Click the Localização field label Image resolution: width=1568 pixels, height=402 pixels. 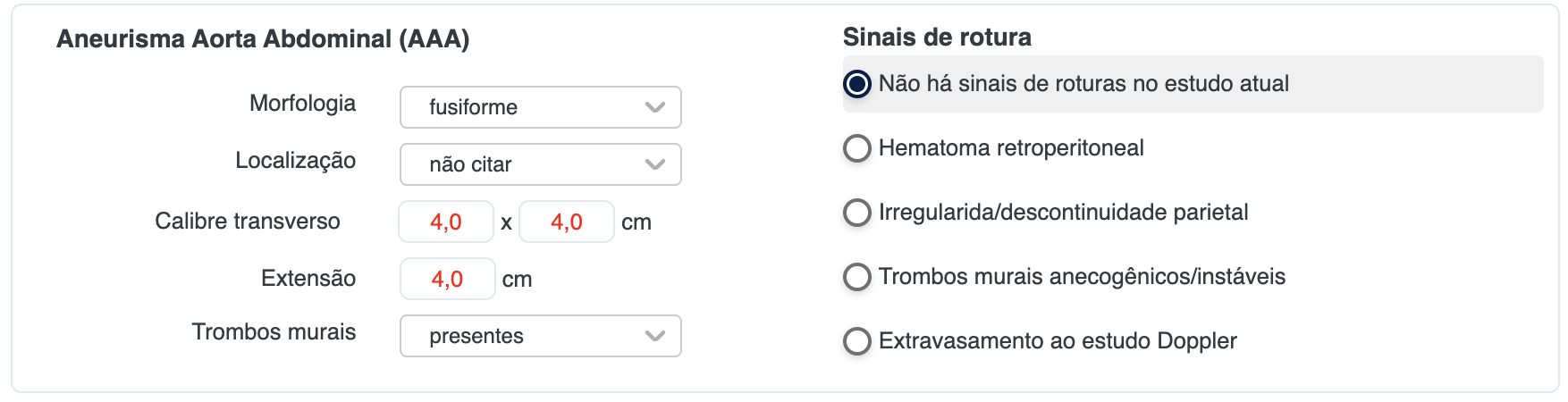click(295, 161)
